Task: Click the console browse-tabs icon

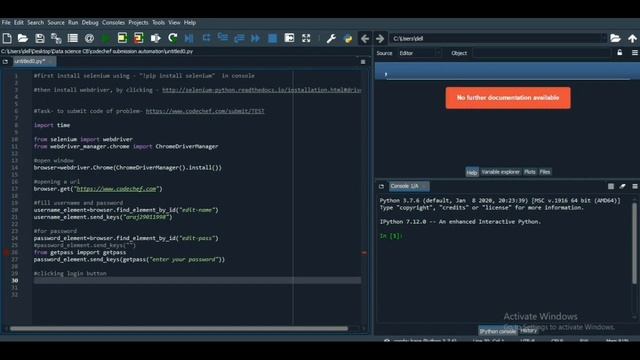Action: pos(381,186)
